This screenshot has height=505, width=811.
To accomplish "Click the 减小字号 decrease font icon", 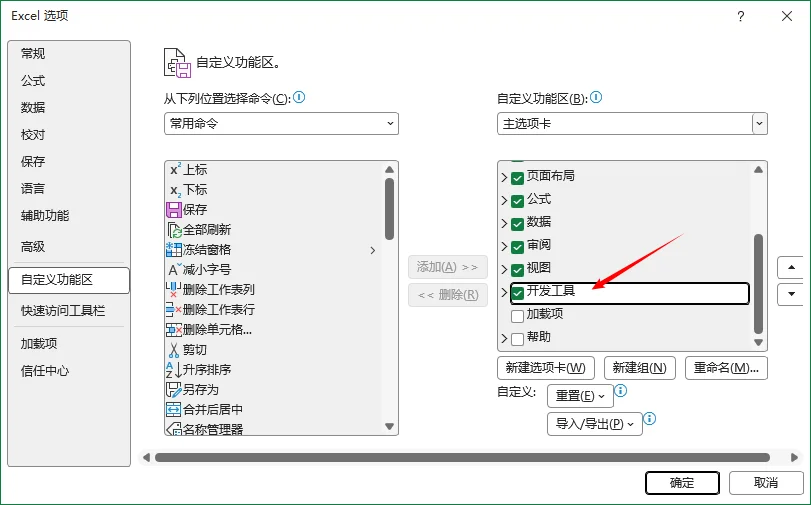I will pos(174,270).
